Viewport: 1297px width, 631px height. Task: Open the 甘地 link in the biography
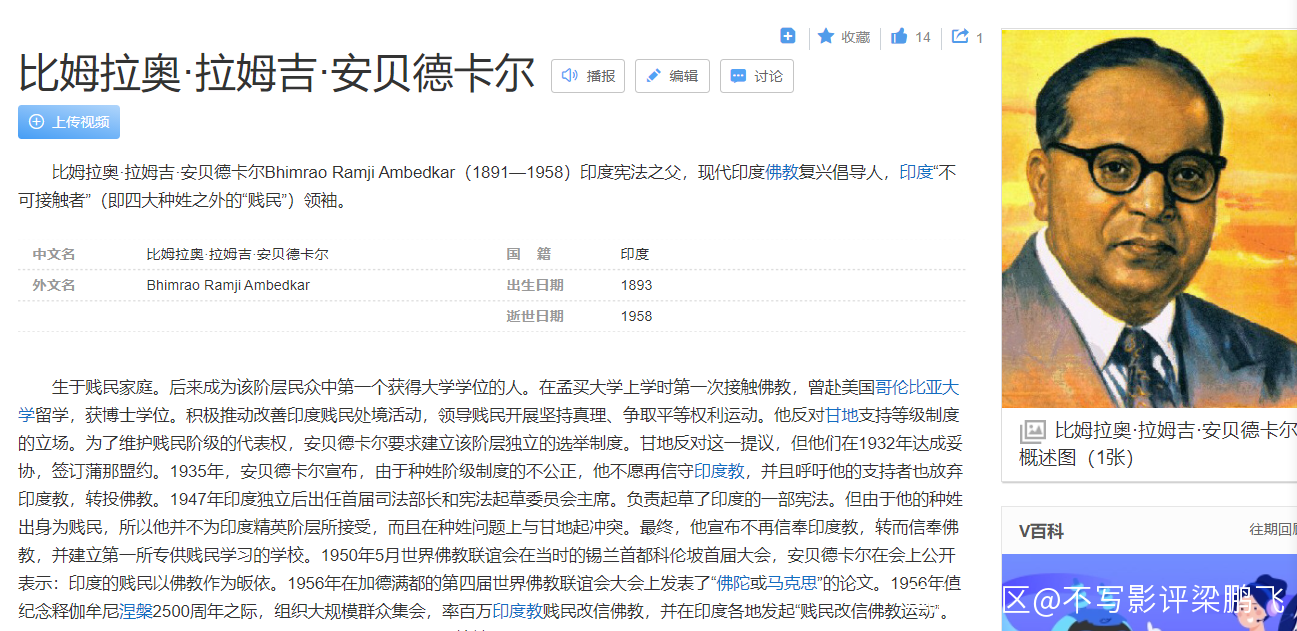click(x=842, y=414)
